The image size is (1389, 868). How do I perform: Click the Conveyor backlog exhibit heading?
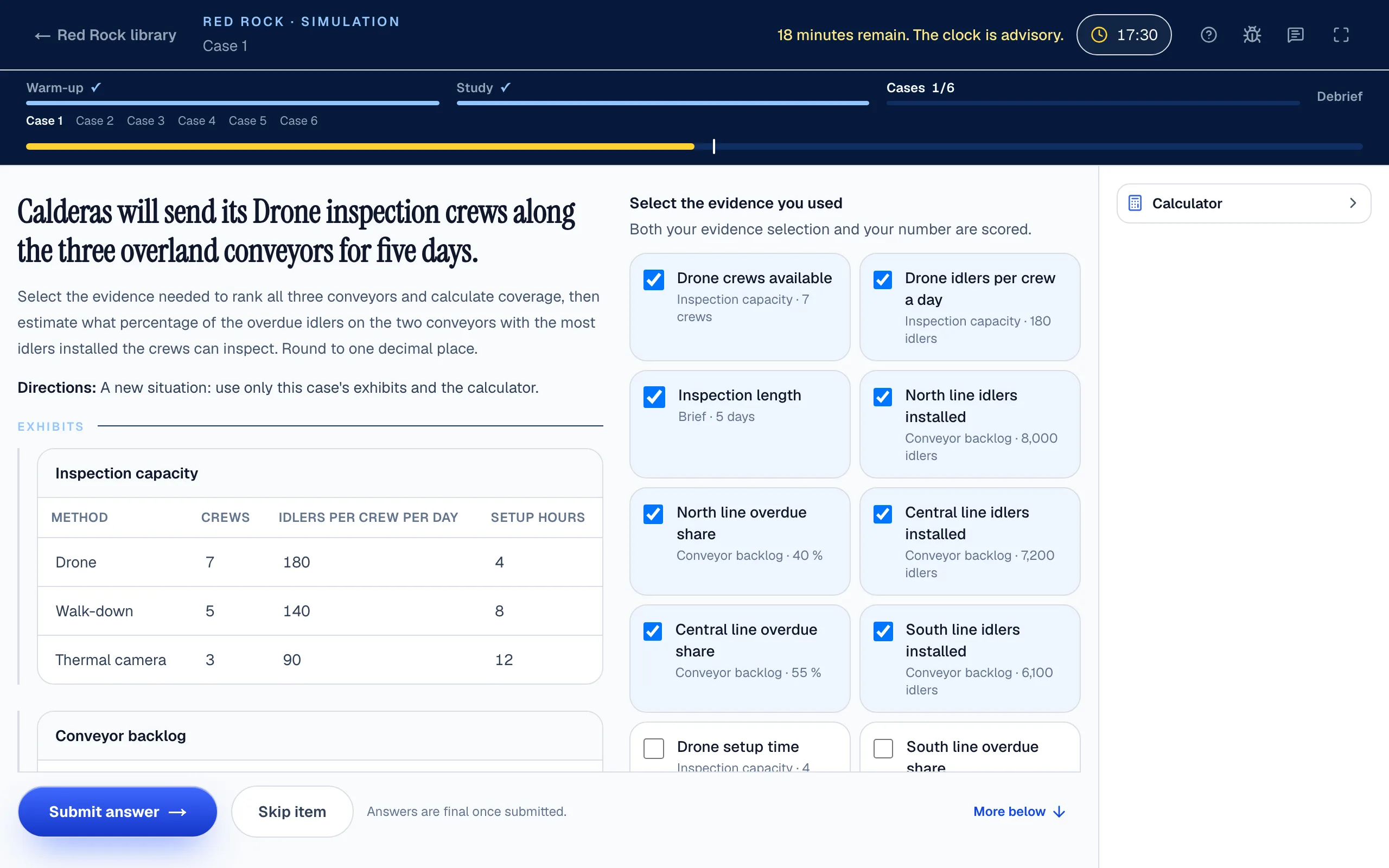(x=120, y=736)
